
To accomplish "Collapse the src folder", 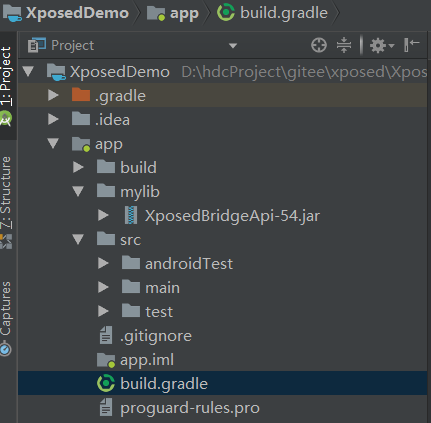I will (78, 239).
